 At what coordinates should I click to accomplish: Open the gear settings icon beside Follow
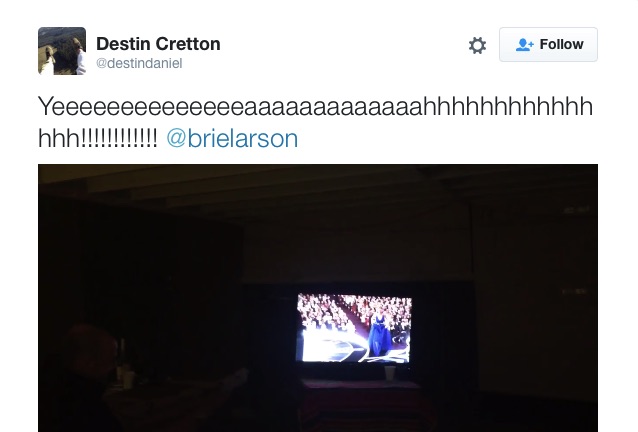coord(477,45)
